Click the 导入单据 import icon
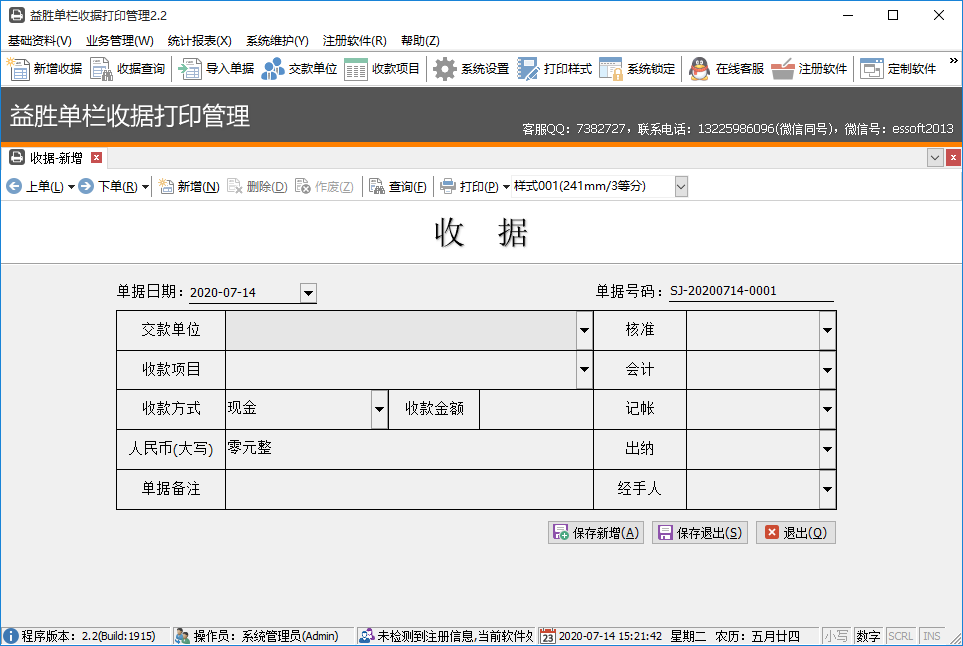Image resolution: width=963 pixels, height=646 pixels. point(216,69)
